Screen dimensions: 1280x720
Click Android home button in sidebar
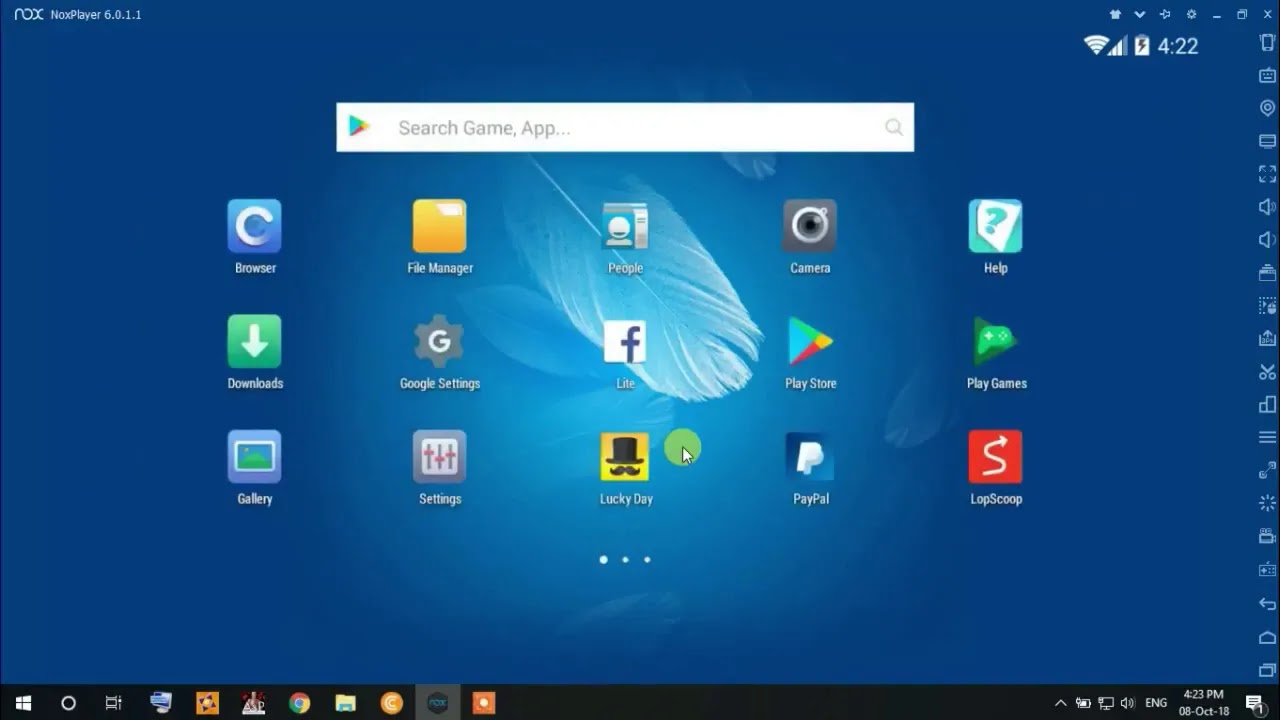coord(1267,637)
